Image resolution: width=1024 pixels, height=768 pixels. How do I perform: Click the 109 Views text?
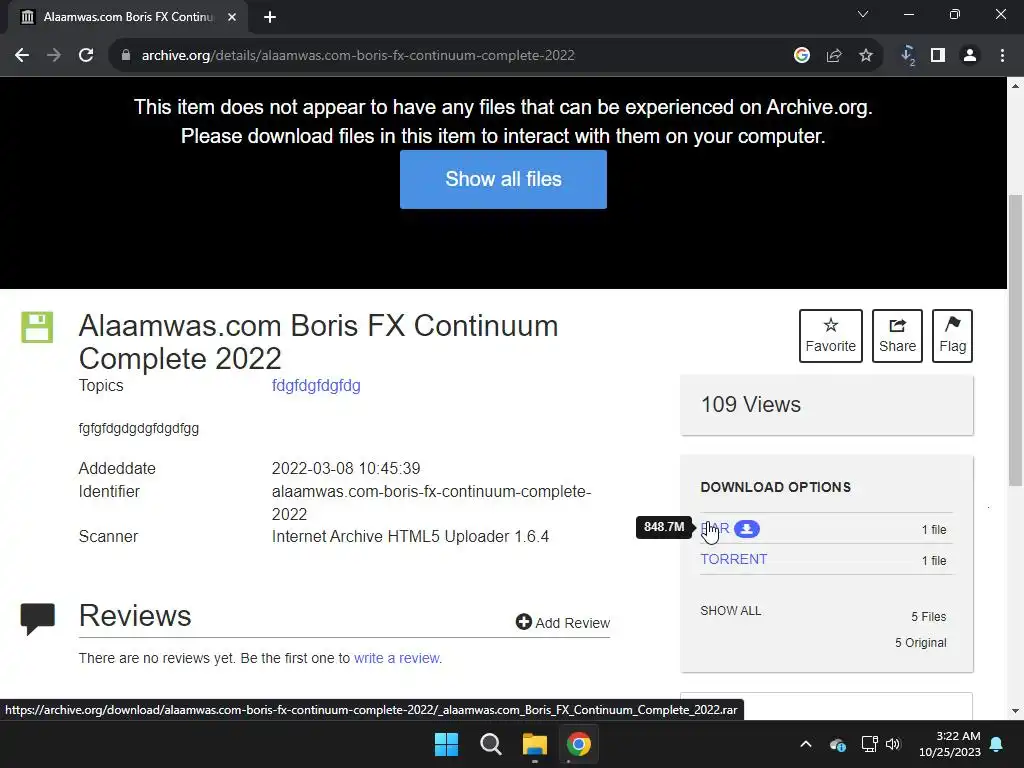pyautogui.click(x=751, y=404)
